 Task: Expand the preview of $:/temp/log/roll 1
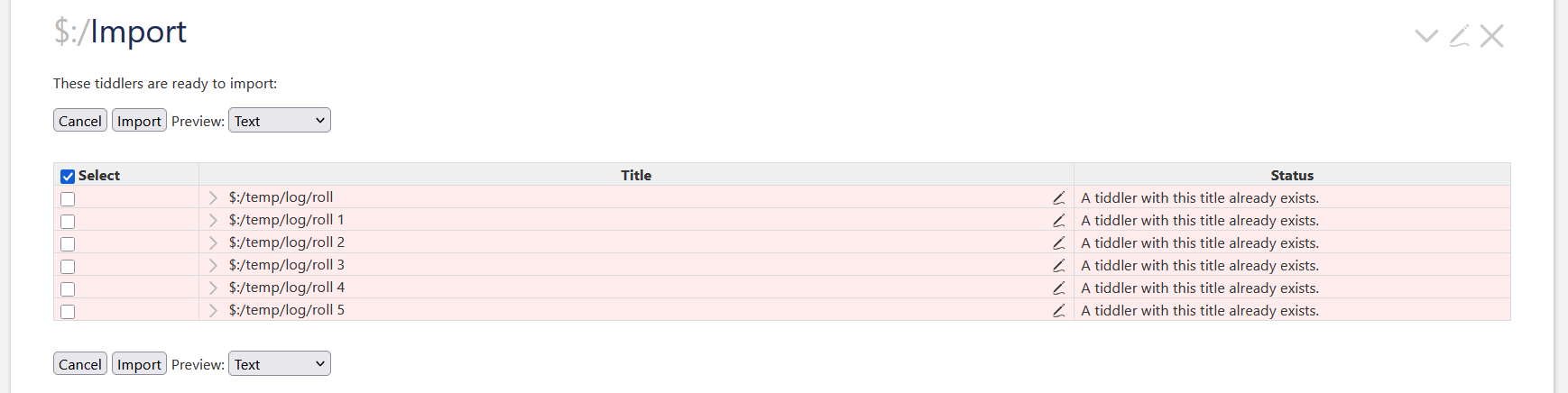click(x=213, y=220)
